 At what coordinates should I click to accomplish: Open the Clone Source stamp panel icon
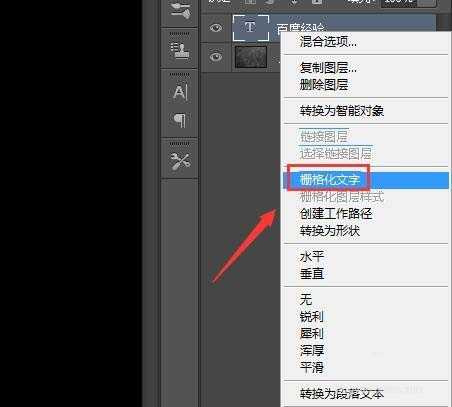click(180, 51)
